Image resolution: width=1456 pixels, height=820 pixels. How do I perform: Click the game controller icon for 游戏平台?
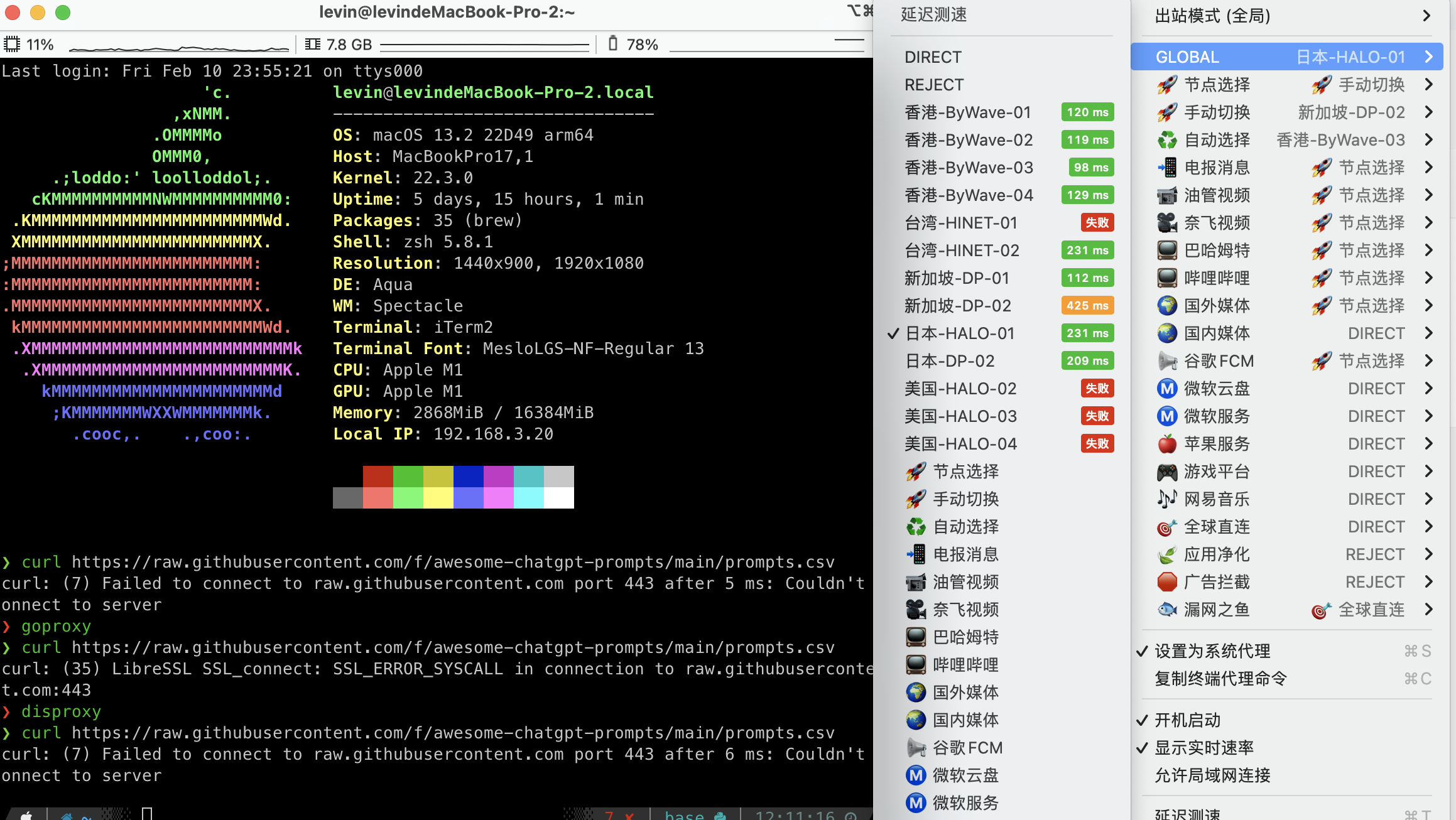pyautogui.click(x=1166, y=472)
